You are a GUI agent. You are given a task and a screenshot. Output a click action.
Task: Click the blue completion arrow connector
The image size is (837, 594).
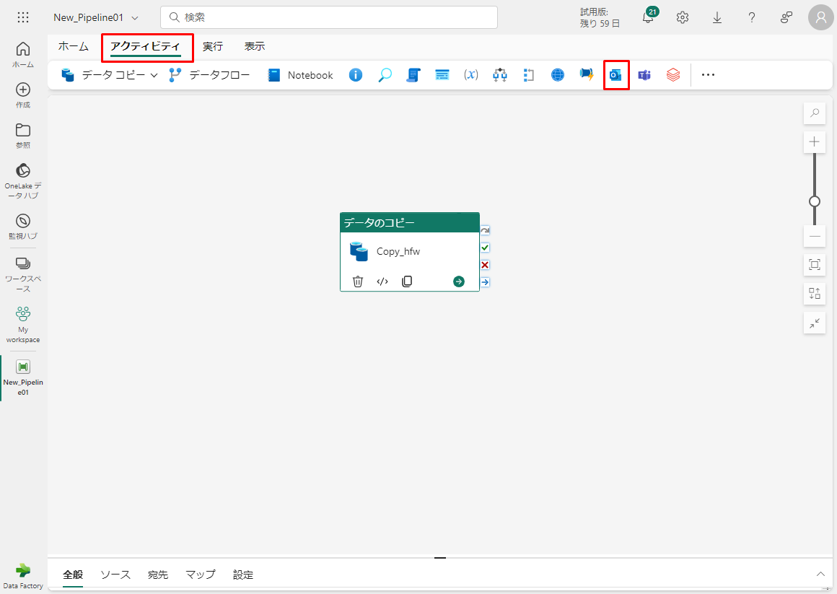(485, 282)
